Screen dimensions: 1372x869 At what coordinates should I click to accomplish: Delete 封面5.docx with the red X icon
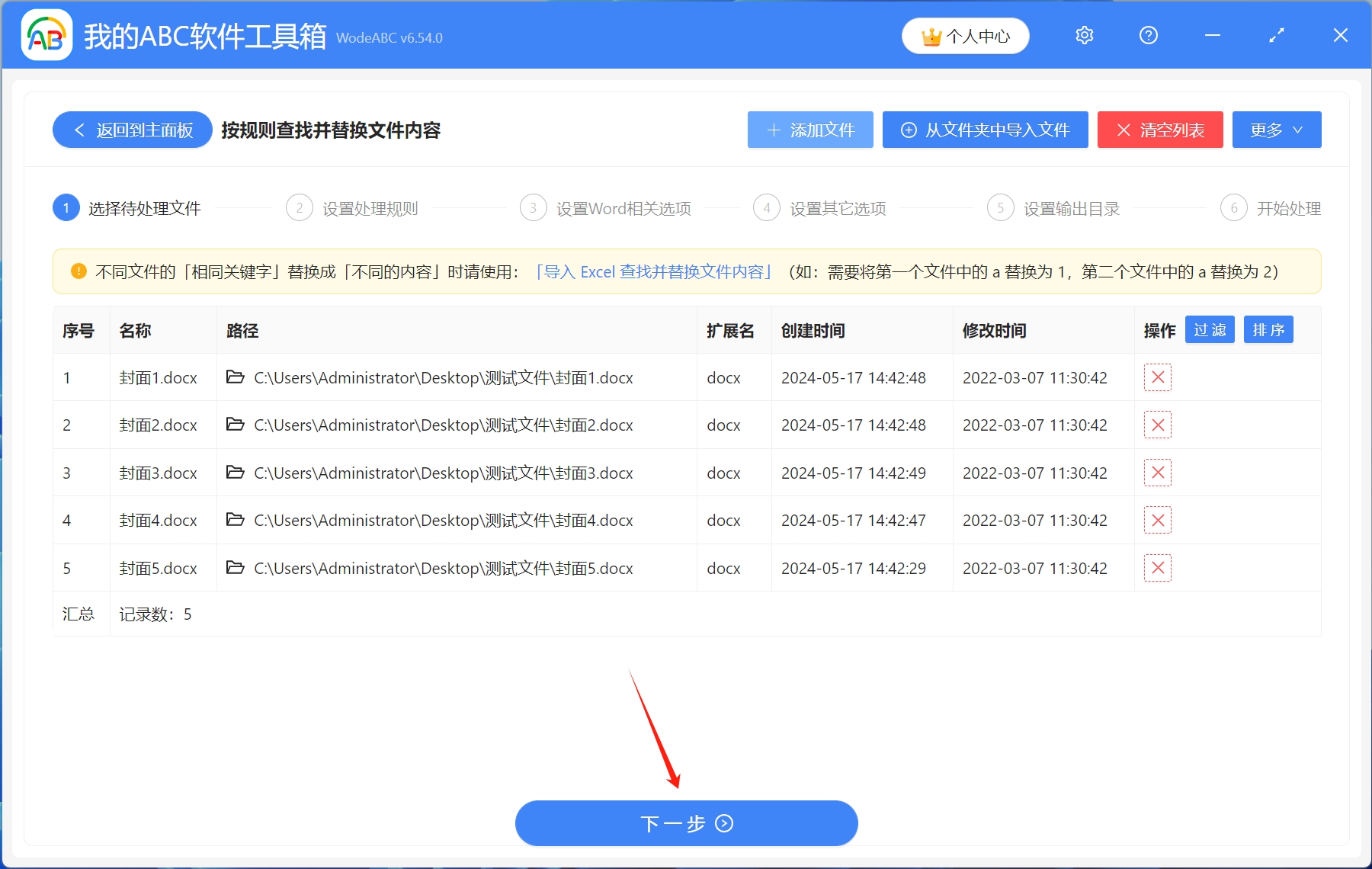click(1157, 568)
